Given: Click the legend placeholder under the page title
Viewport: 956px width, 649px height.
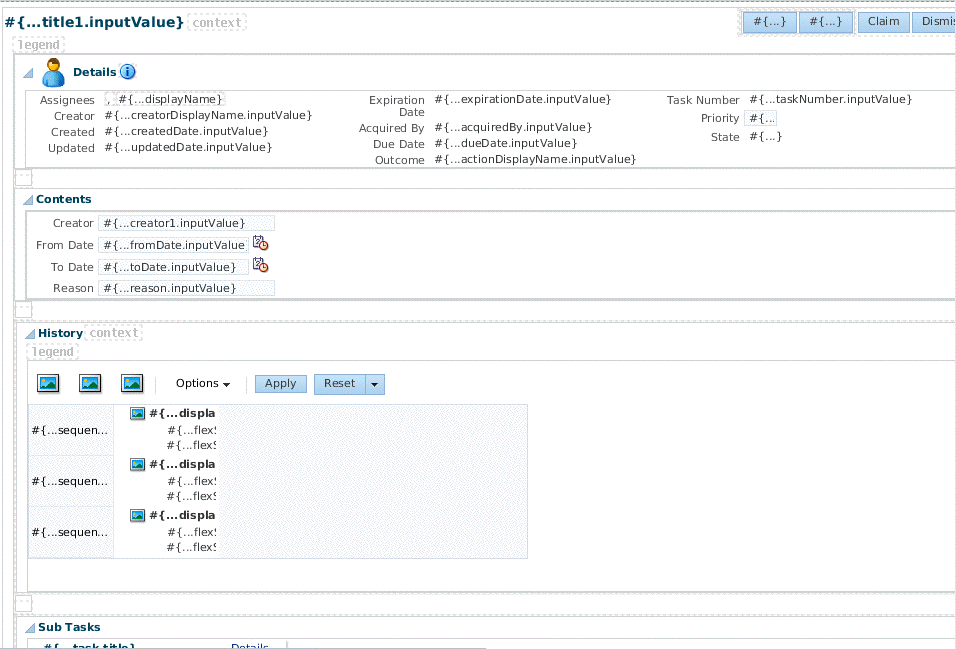Looking at the screenshot, I should [x=38, y=45].
